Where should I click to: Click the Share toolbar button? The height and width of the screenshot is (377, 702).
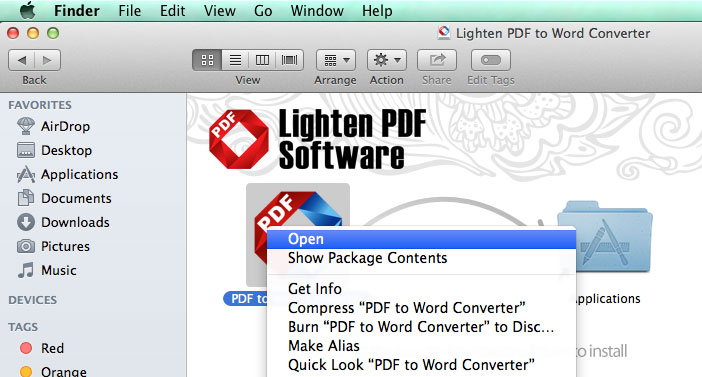point(437,60)
